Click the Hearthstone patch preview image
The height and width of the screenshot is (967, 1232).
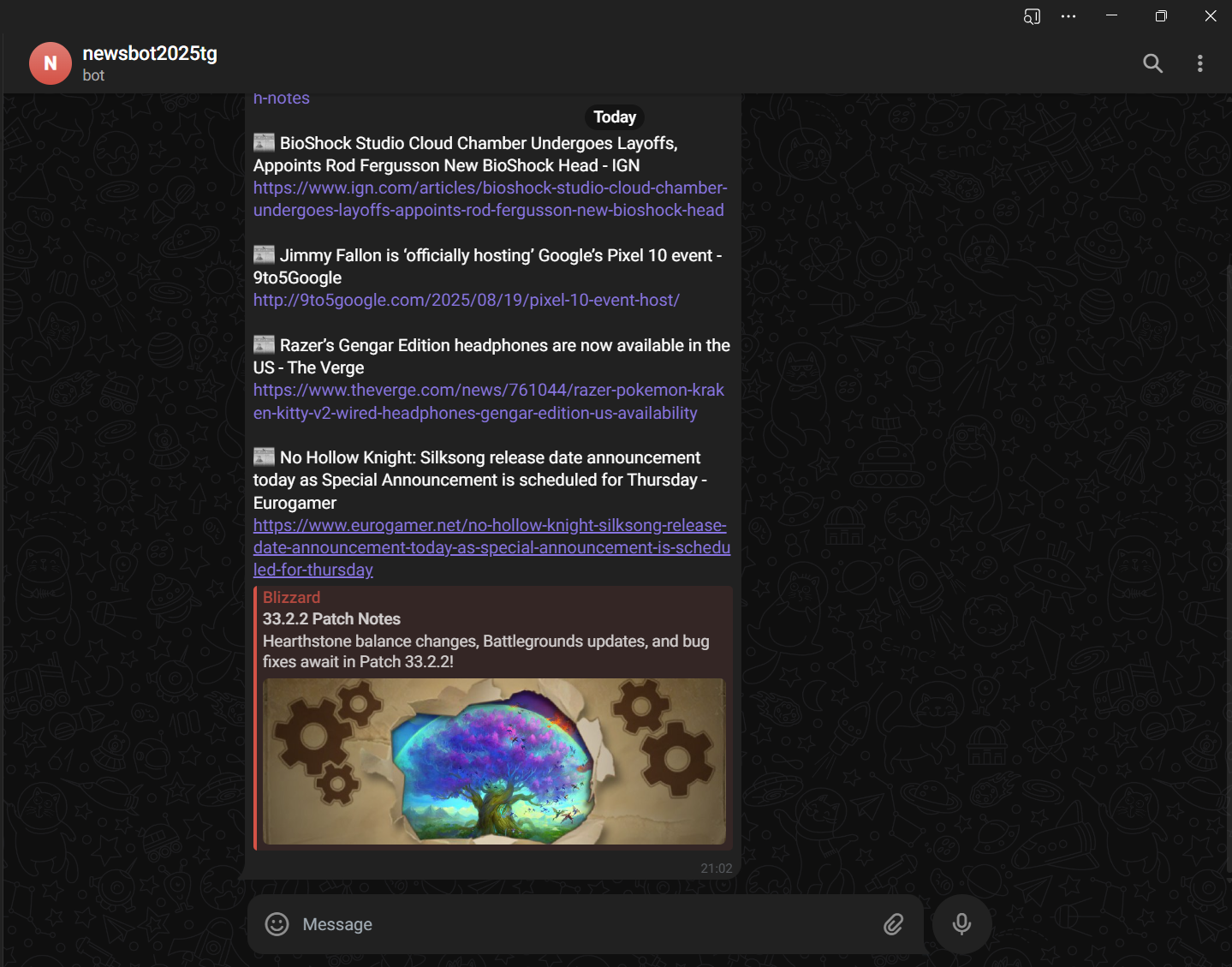coord(494,761)
